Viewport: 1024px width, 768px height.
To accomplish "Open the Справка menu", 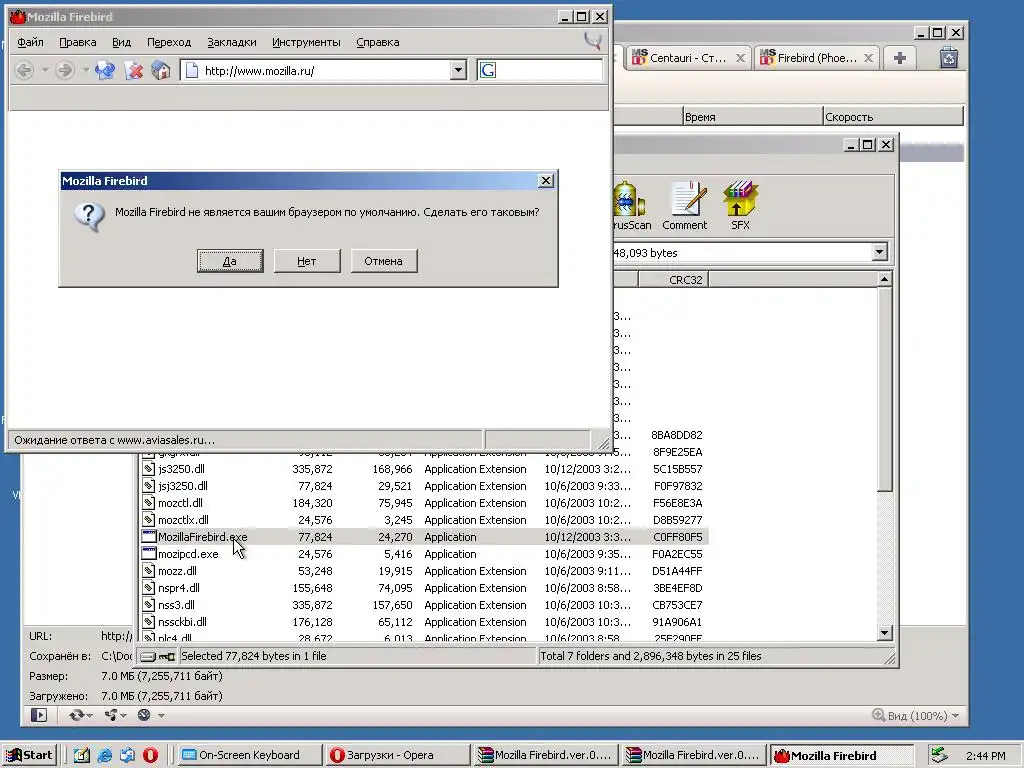I will [x=377, y=42].
